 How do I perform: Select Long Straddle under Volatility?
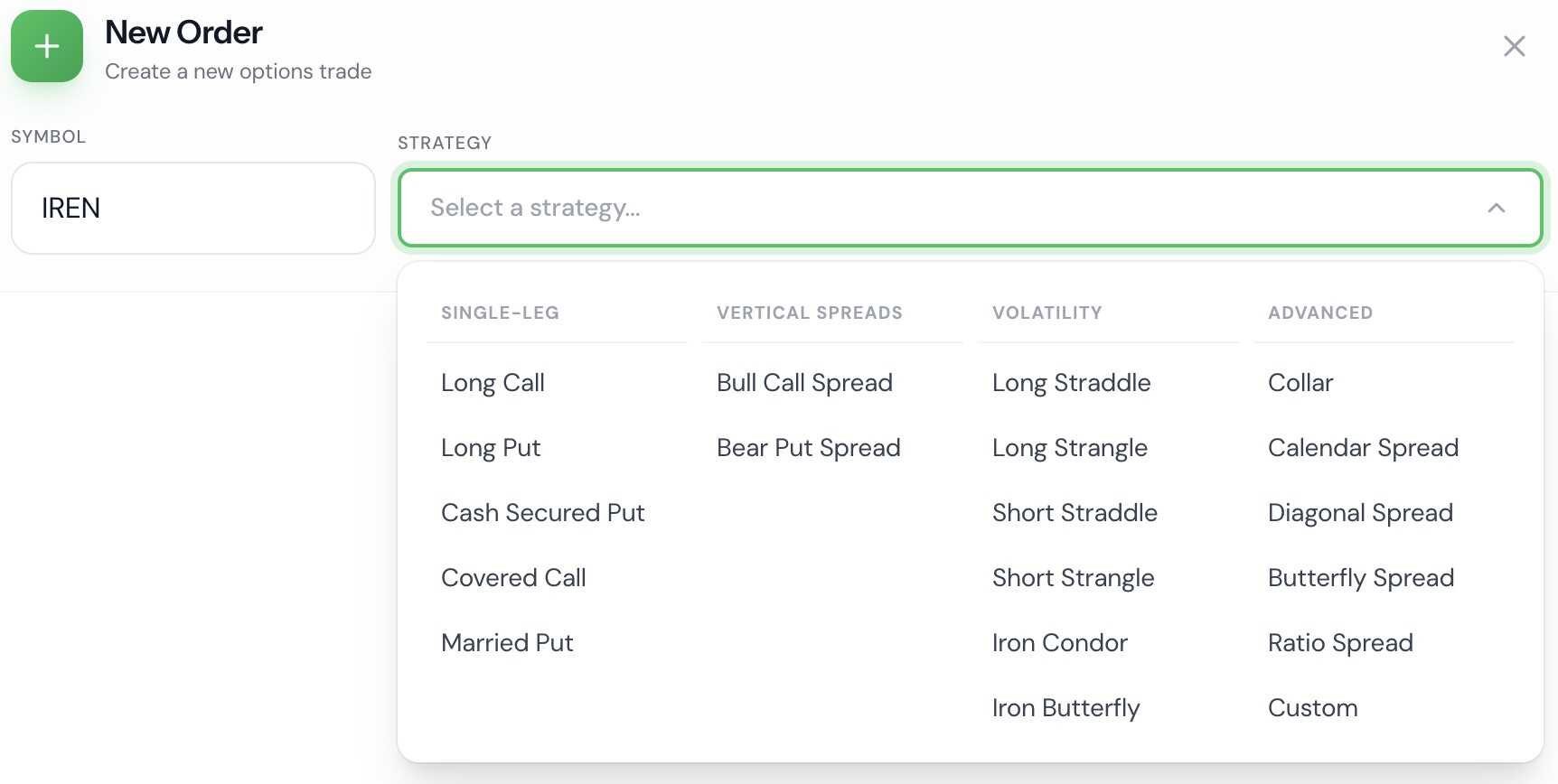[x=1072, y=382]
